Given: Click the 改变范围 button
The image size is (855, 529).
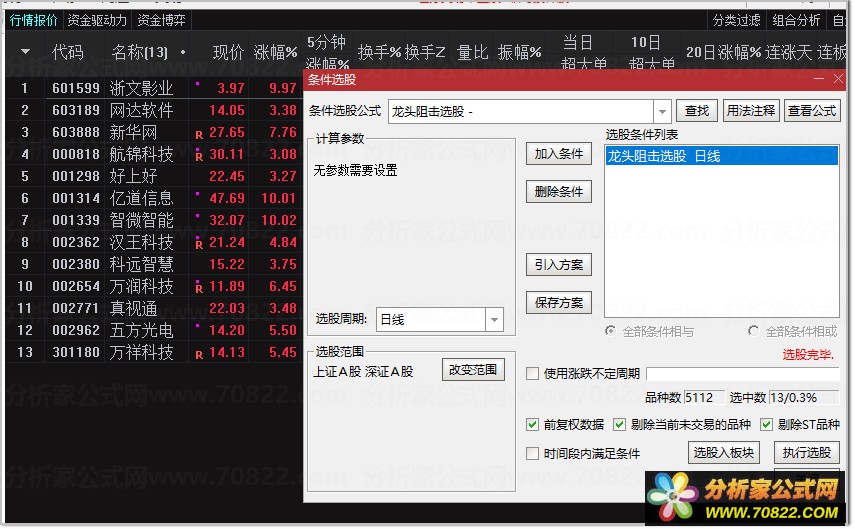Looking at the screenshot, I should [473, 370].
